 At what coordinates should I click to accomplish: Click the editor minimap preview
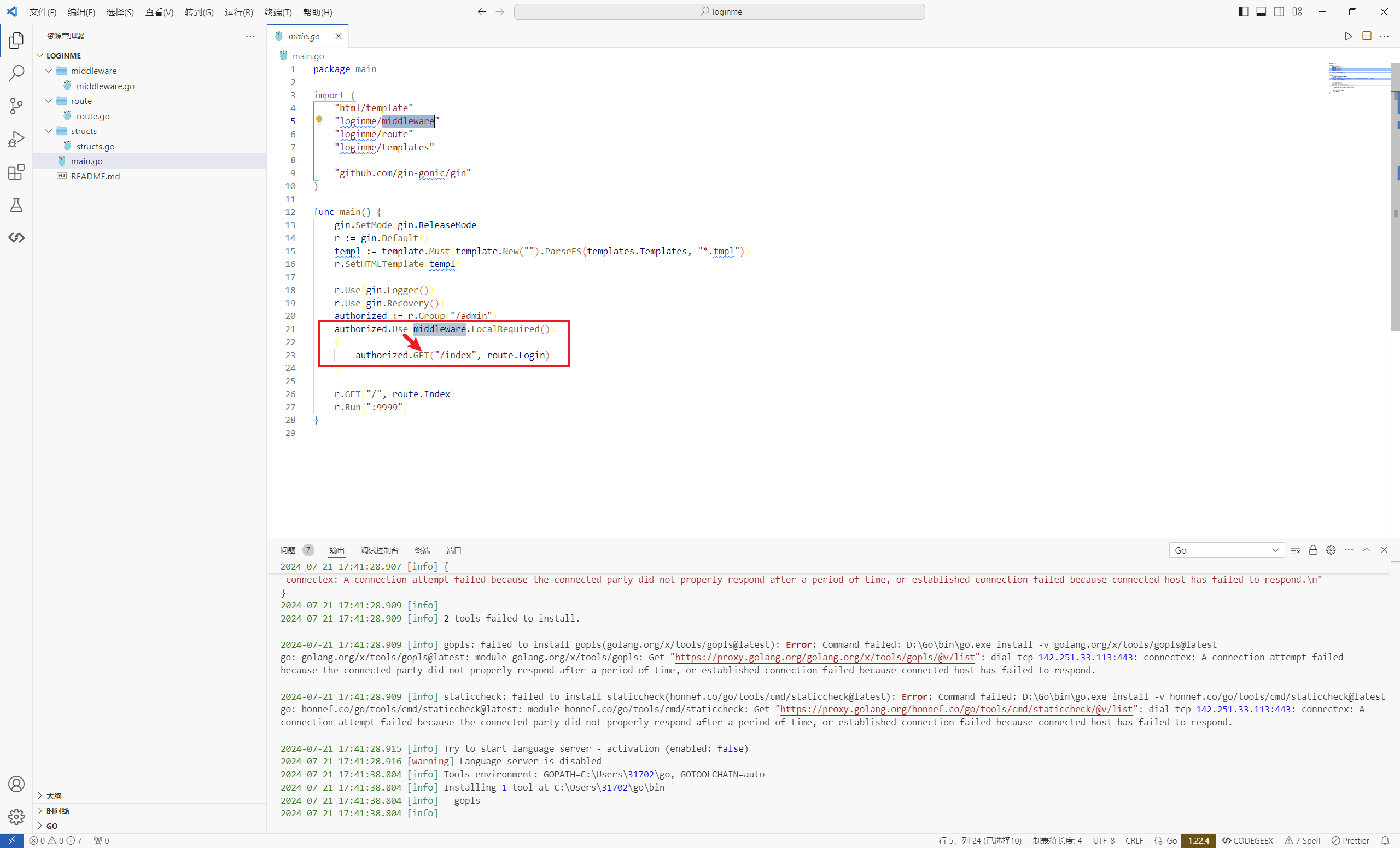(1359, 77)
